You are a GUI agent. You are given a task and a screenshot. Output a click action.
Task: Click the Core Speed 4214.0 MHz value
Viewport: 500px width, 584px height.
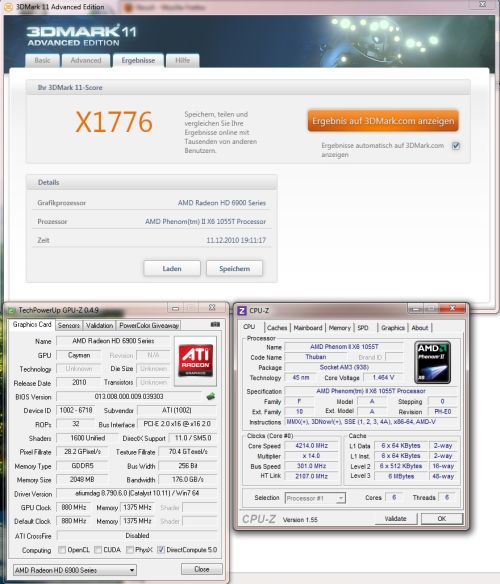pos(311,446)
